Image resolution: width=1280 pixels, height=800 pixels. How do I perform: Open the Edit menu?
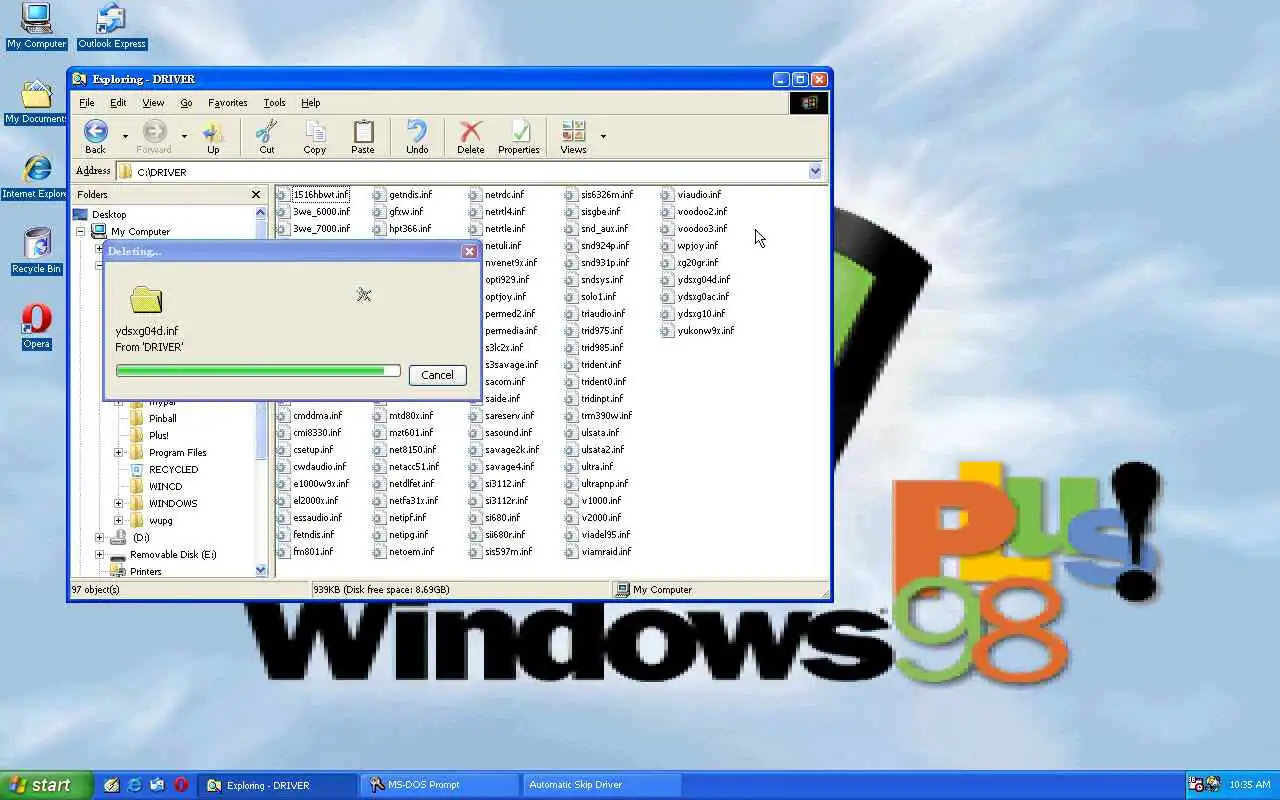click(x=118, y=103)
